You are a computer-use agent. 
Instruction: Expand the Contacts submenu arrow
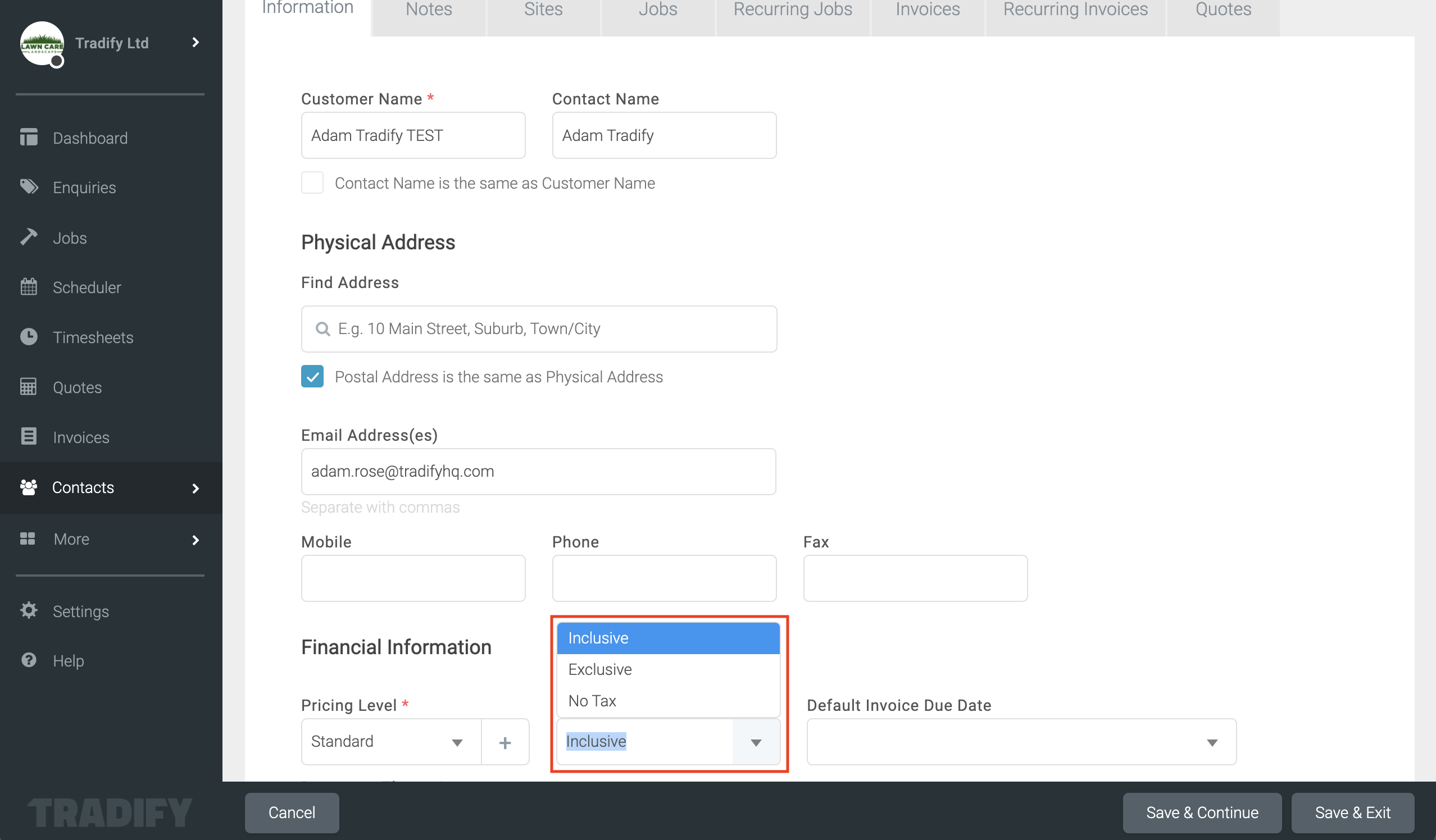tap(196, 488)
